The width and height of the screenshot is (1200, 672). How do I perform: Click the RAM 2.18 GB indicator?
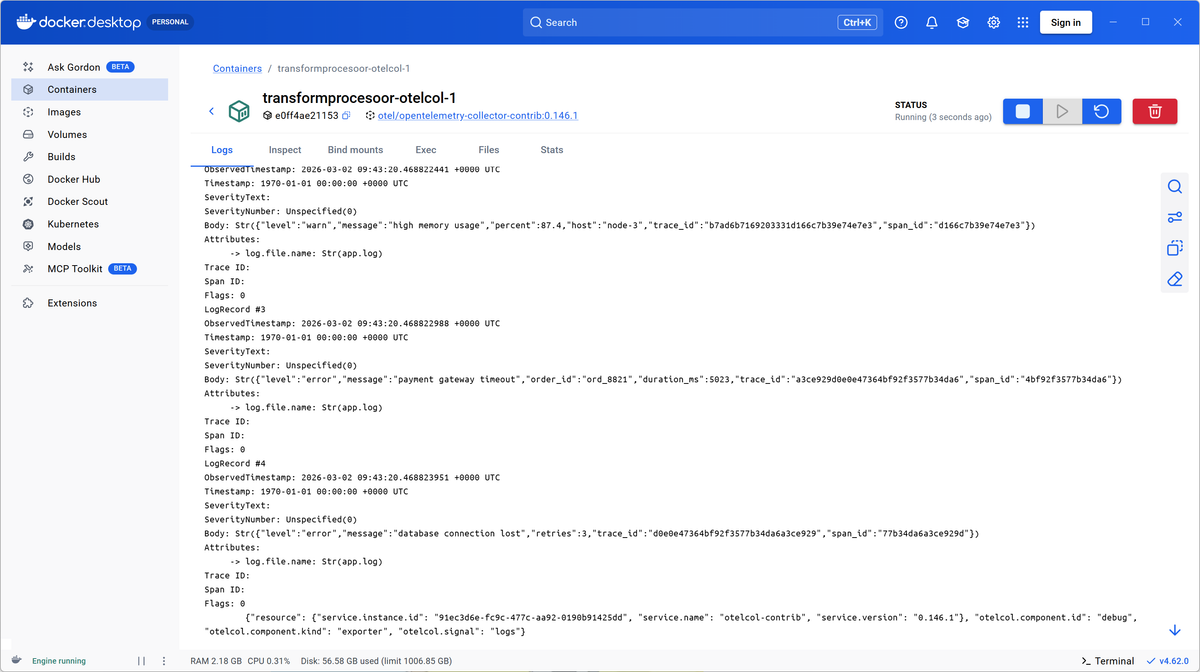click(216, 661)
